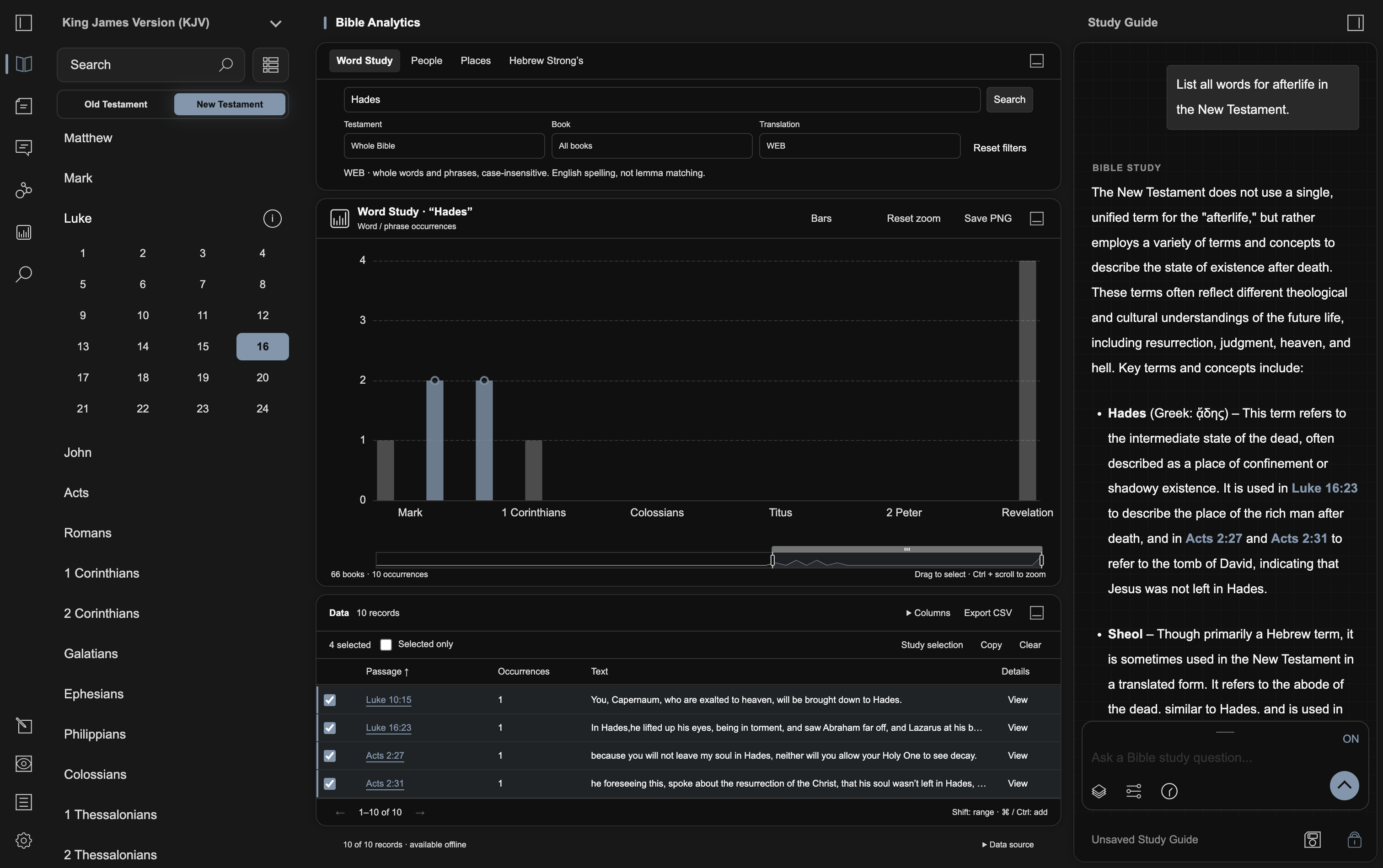Uncheck the Acts 2:31 row checkbox
The height and width of the screenshot is (868, 1383).
coord(330,783)
